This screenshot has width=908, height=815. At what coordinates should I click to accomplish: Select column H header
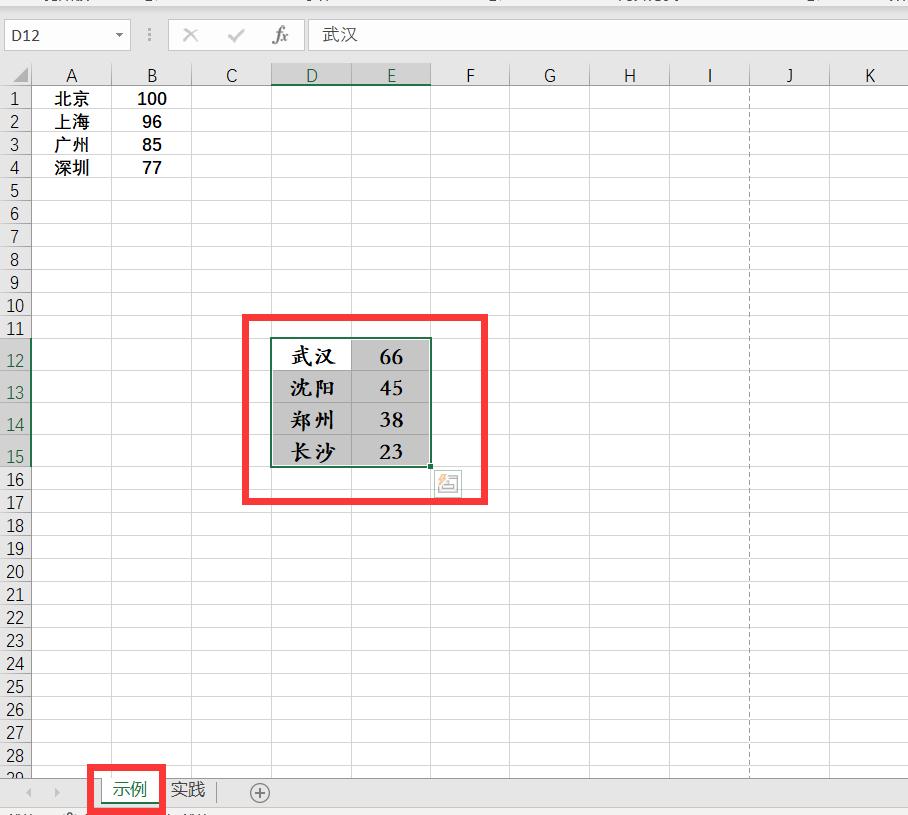629,75
